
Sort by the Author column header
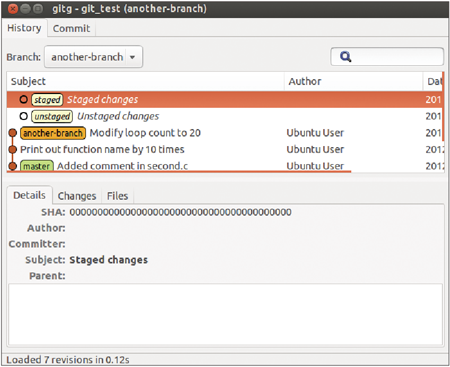click(353, 81)
